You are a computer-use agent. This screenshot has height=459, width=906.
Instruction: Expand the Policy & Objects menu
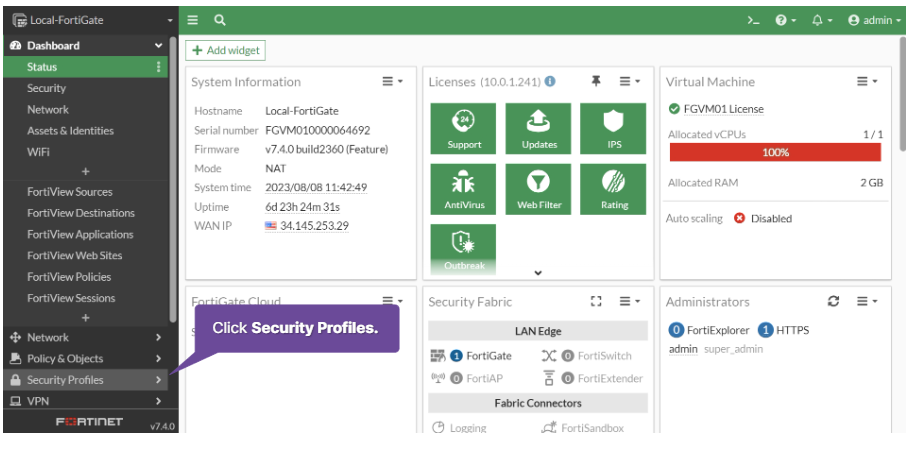pyautogui.click(x=86, y=359)
